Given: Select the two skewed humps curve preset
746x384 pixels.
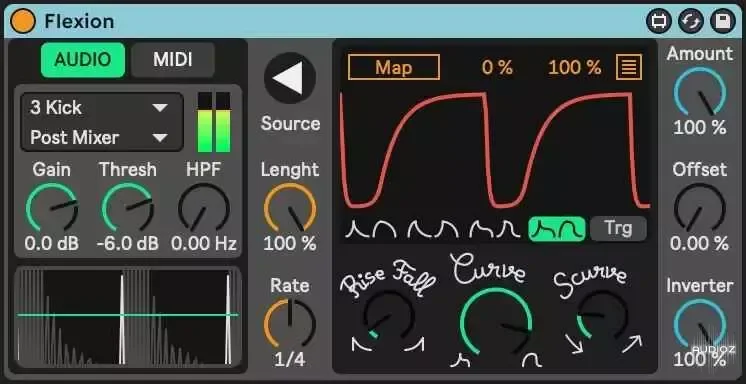Looking at the screenshot, I should (433, 229).
